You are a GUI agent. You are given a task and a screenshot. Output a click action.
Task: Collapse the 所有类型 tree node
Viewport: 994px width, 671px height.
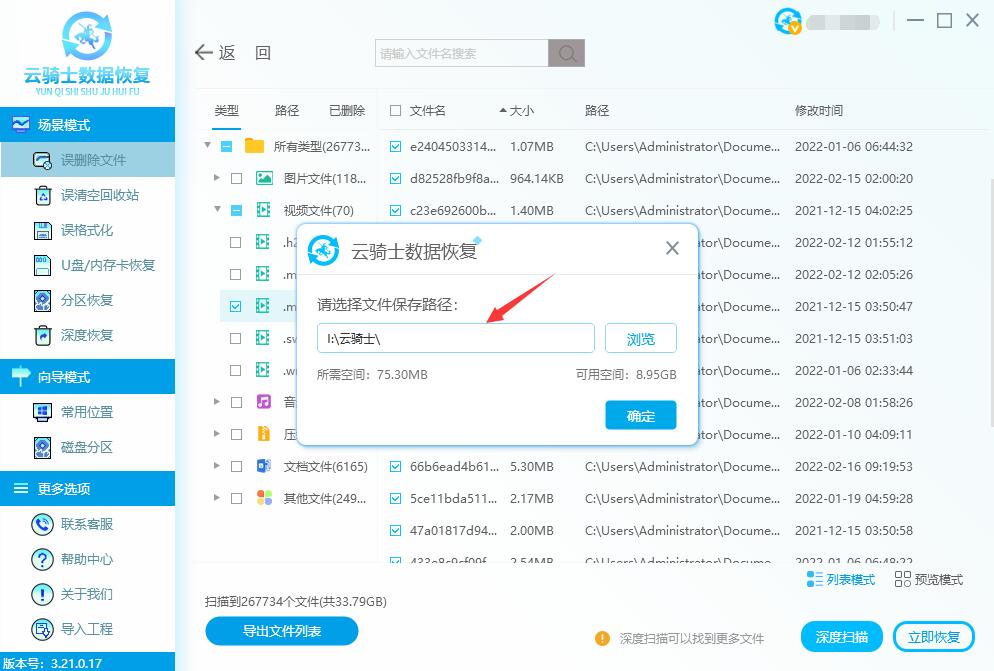tap(207, 145)
